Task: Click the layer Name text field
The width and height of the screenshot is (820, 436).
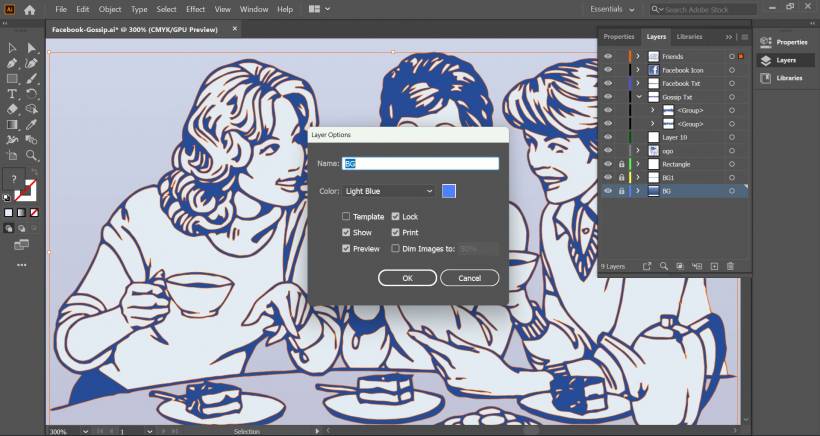Action: [x=420, y=163]
